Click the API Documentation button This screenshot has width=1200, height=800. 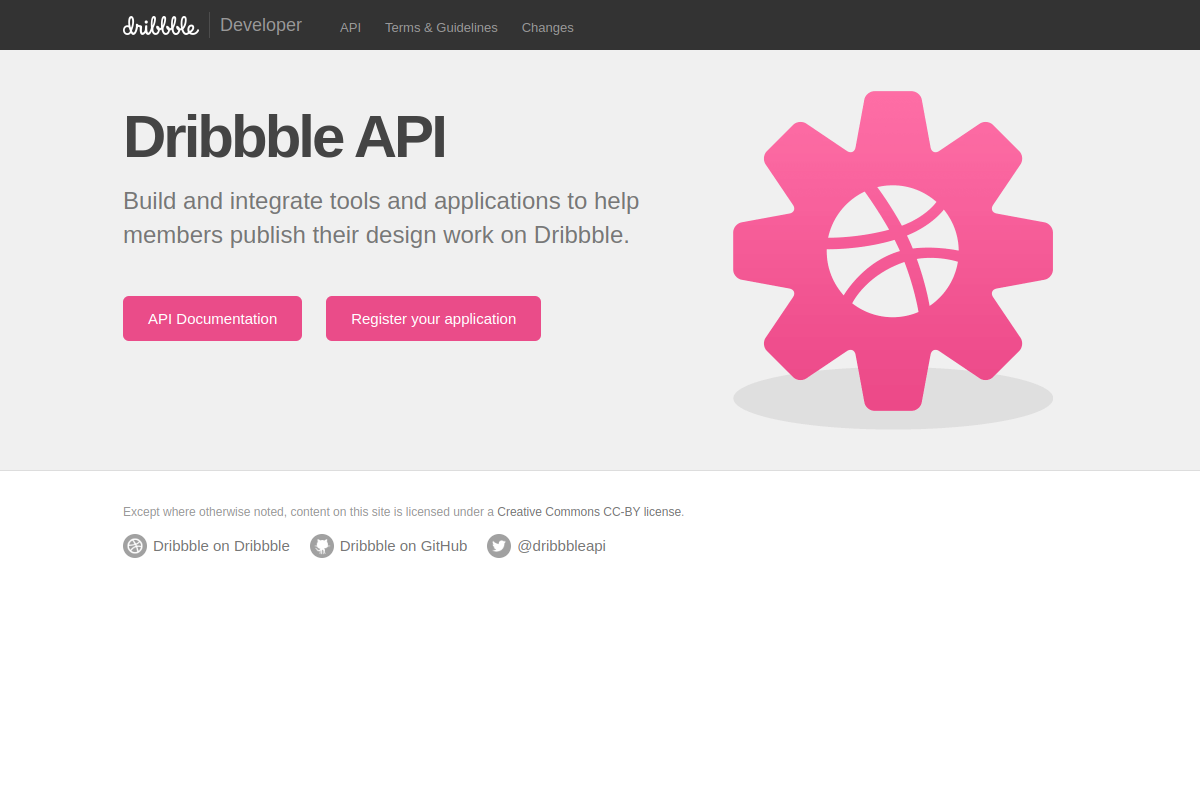coord(212,318)
